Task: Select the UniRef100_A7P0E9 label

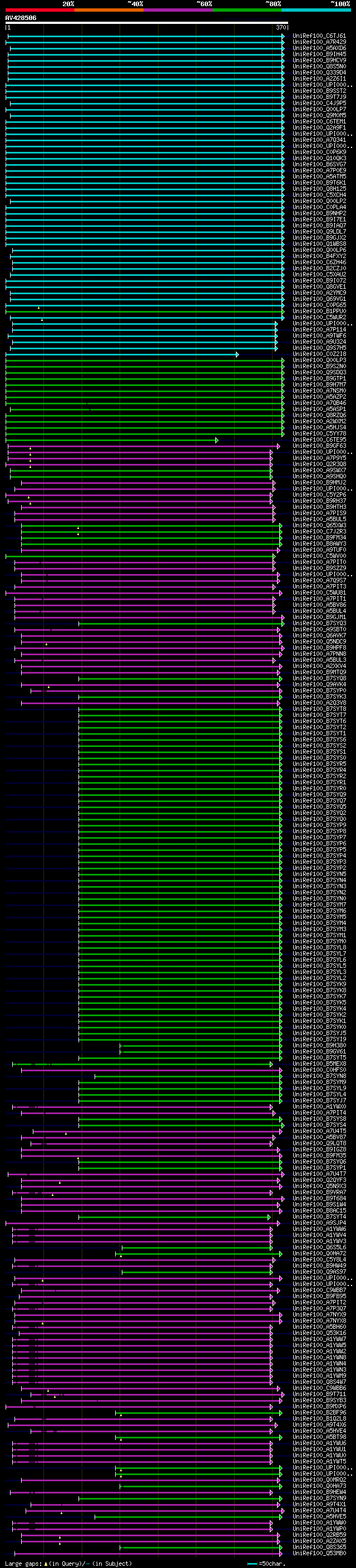Action: coord(319,170)
